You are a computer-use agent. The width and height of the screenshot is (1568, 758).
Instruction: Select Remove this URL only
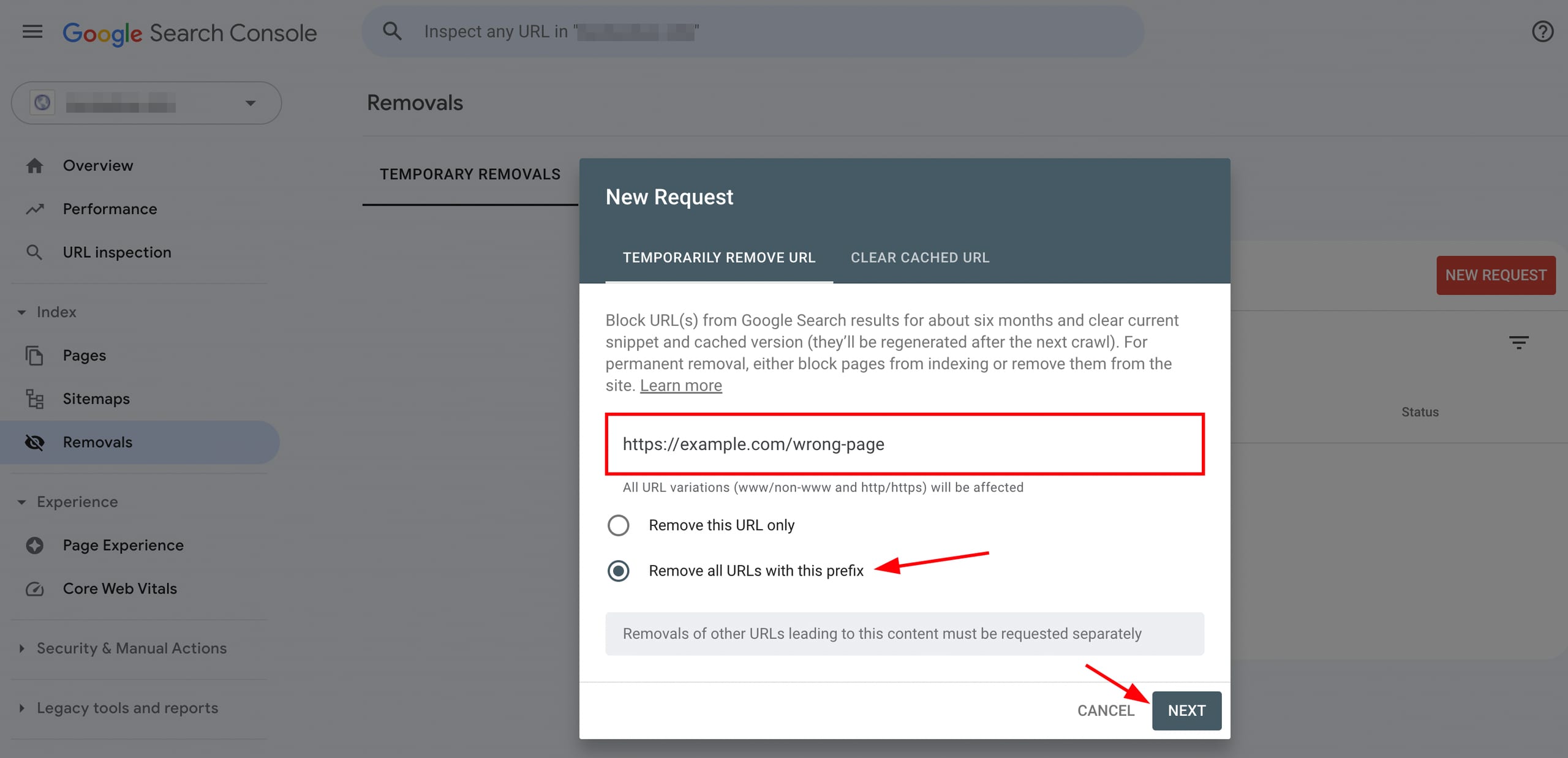[619, 525]
